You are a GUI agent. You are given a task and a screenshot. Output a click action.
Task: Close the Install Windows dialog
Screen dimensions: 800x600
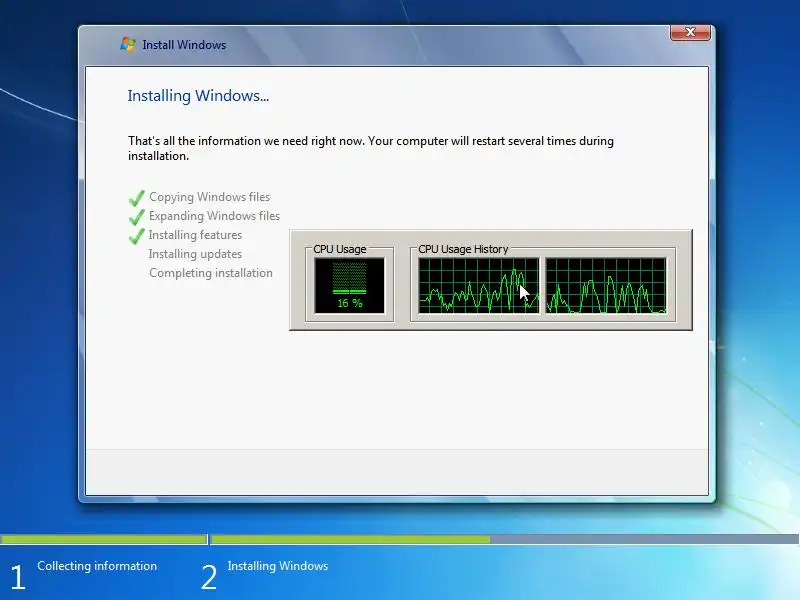coord(690,32)
